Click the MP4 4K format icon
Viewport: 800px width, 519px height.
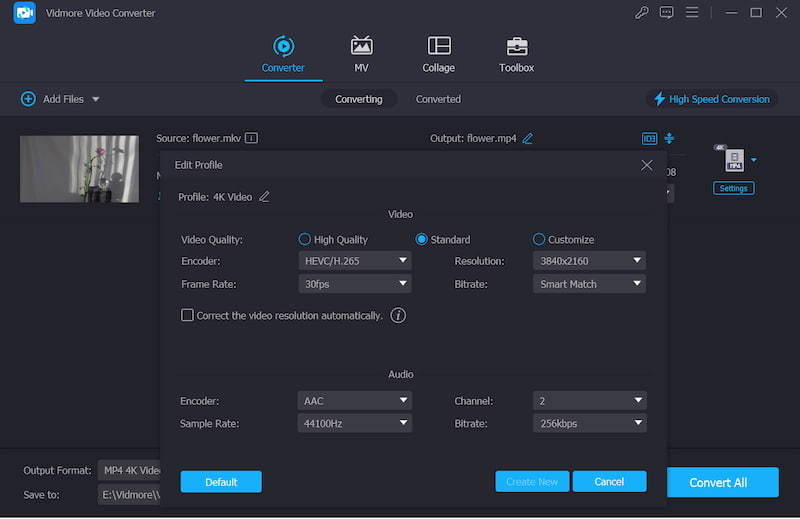click(733, 160)
